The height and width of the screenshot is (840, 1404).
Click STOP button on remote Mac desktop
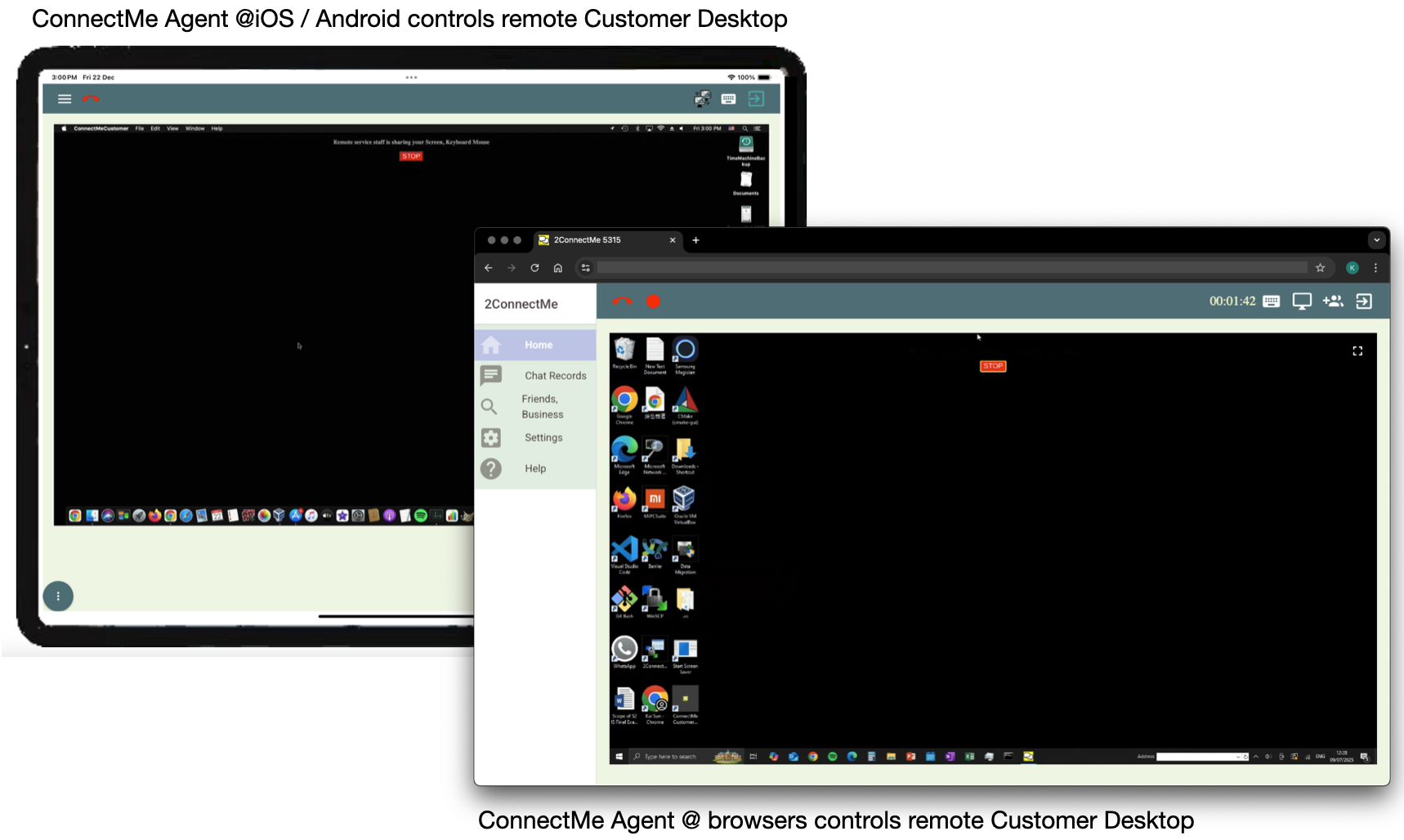click(x=411, y=156)
